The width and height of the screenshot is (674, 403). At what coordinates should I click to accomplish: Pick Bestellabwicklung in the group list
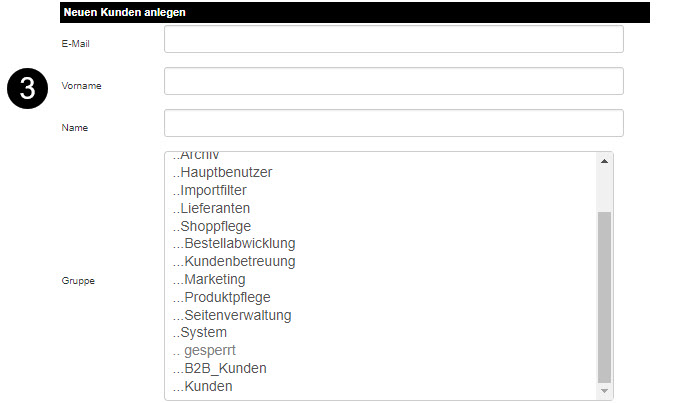point(239,244)
